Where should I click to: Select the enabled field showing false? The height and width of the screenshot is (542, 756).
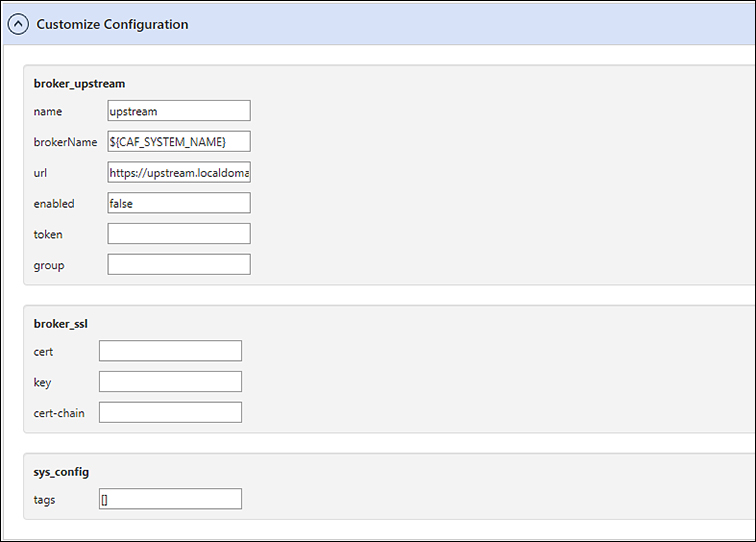pyautogui.click(x=179, y=203)
